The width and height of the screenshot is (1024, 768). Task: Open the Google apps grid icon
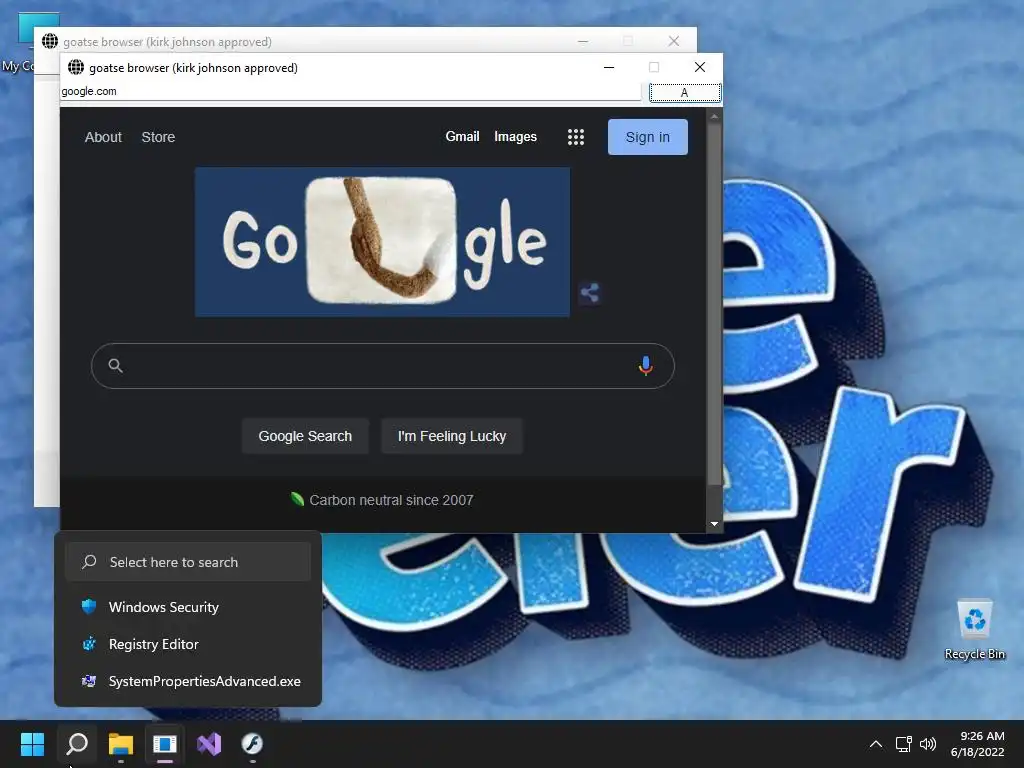pyautogui.click(x=575, y=137)
